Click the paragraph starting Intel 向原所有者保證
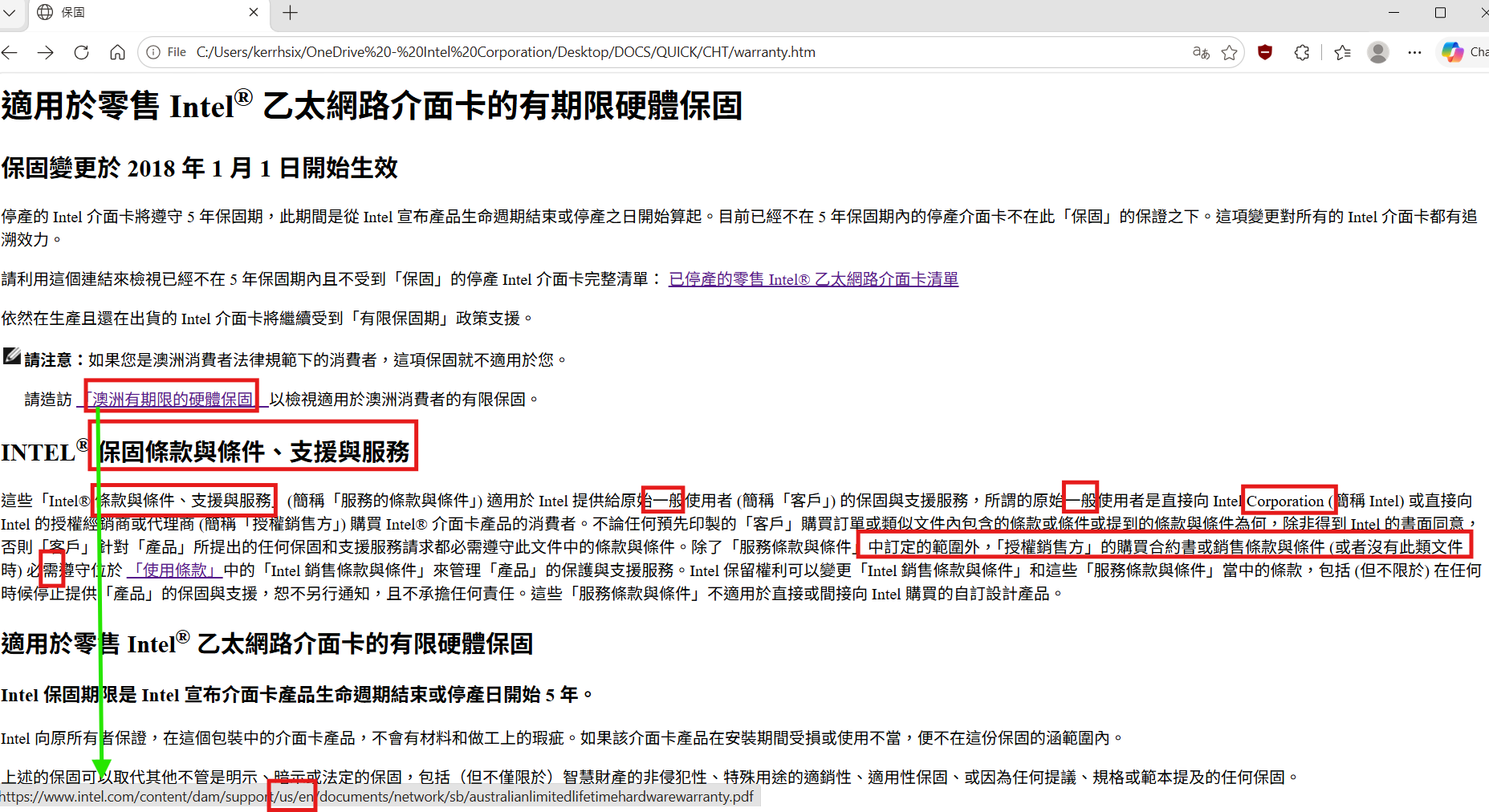This screenshot has height=812, width=1489. click(563, 738)
